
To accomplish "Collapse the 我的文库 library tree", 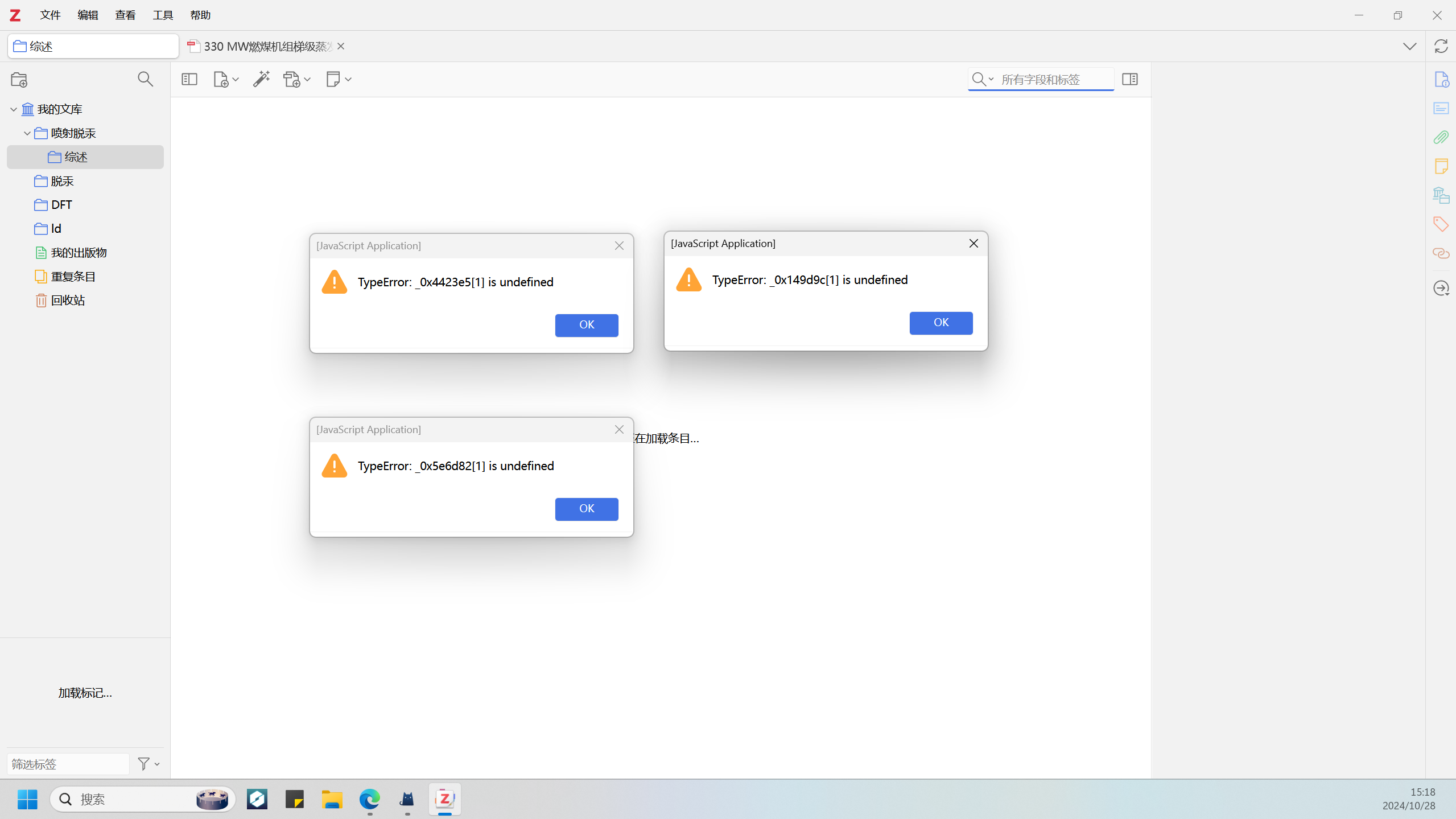I will pyautogui.click(x=14, y=109).
